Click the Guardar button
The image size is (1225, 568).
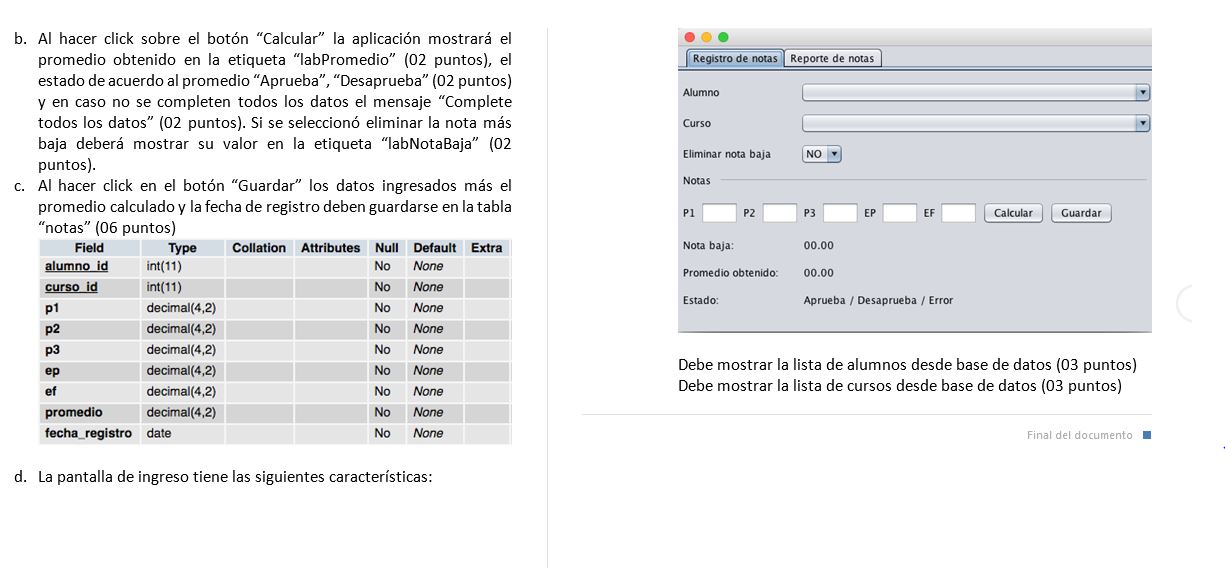point(1081,213)
